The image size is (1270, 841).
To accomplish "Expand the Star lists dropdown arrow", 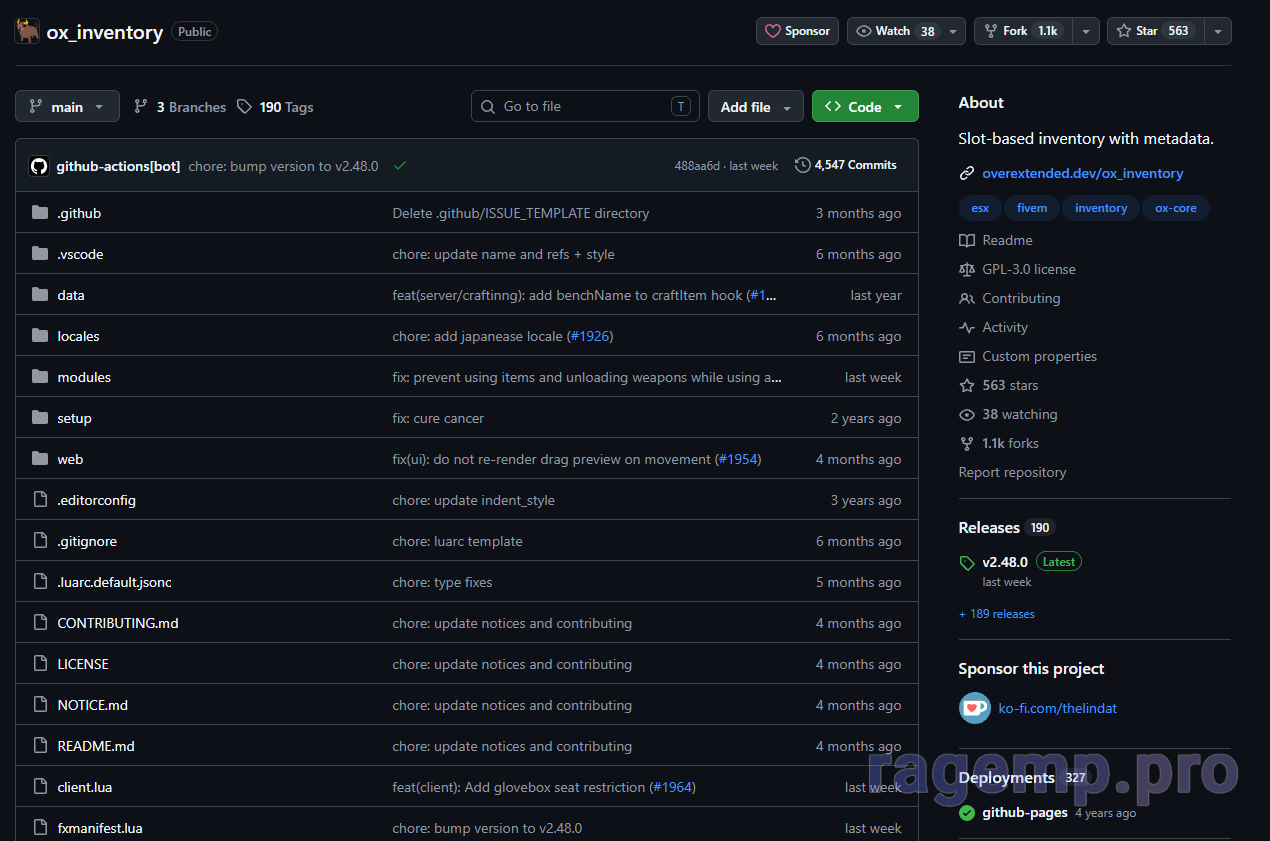I will [x=1218, y=31].
